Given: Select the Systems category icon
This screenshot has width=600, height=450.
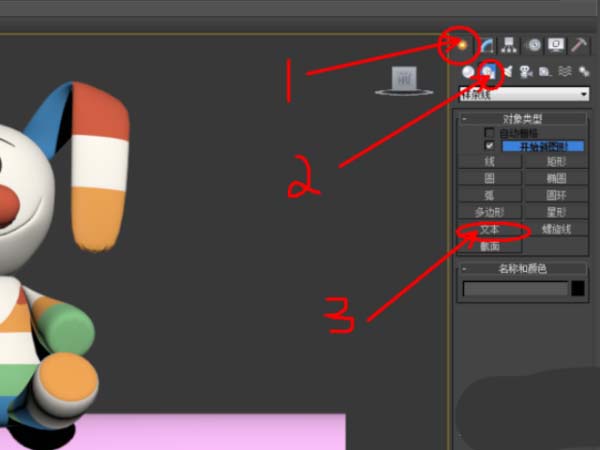Looking at the screenshot, I should click(x=584, y=72).
